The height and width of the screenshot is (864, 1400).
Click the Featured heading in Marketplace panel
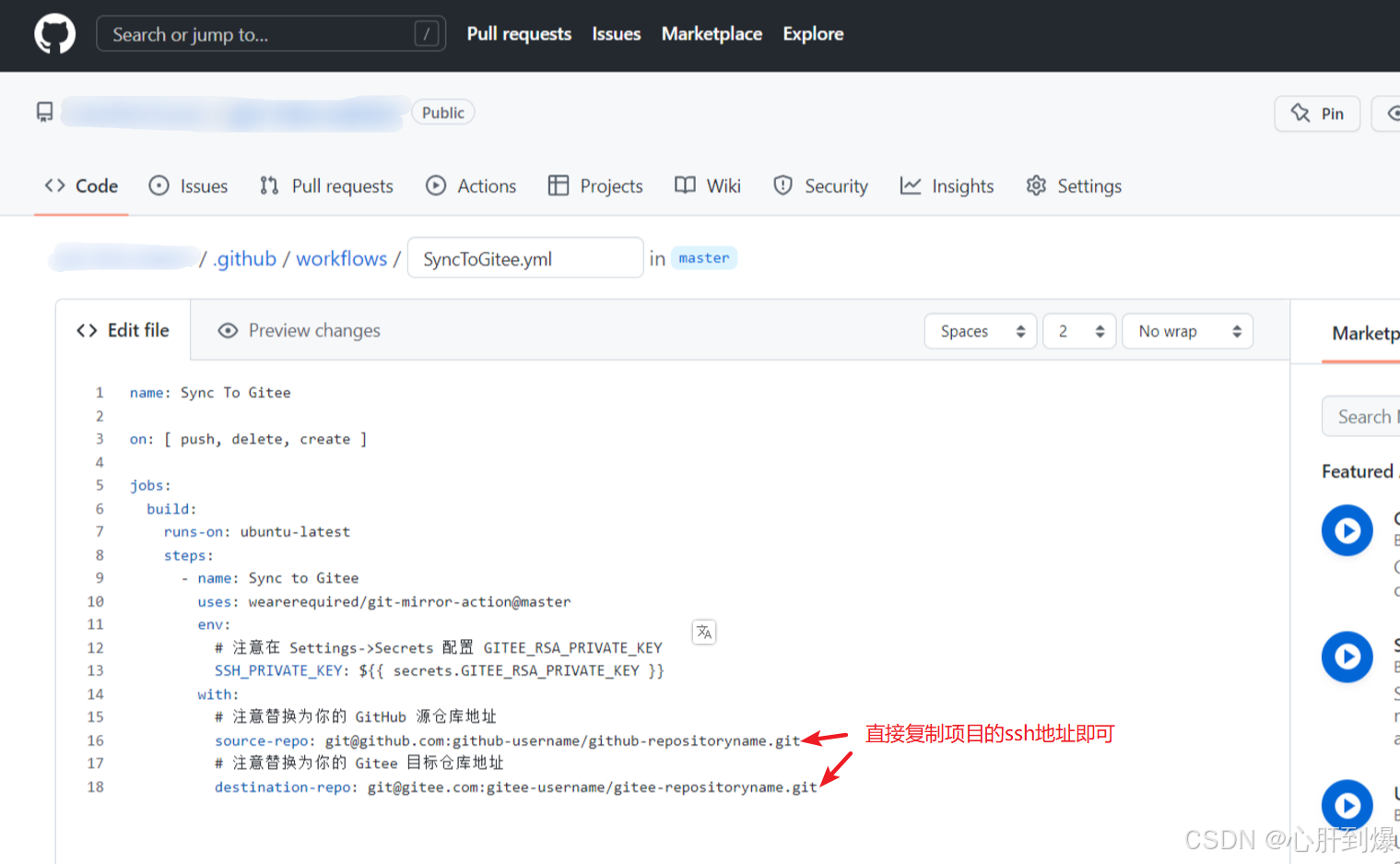(1357, 471)
